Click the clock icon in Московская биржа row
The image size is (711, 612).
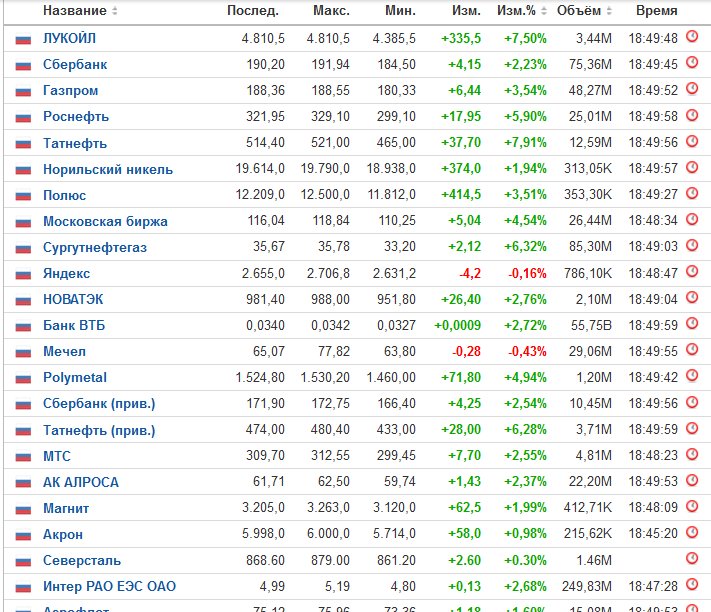tap(692, 219)
